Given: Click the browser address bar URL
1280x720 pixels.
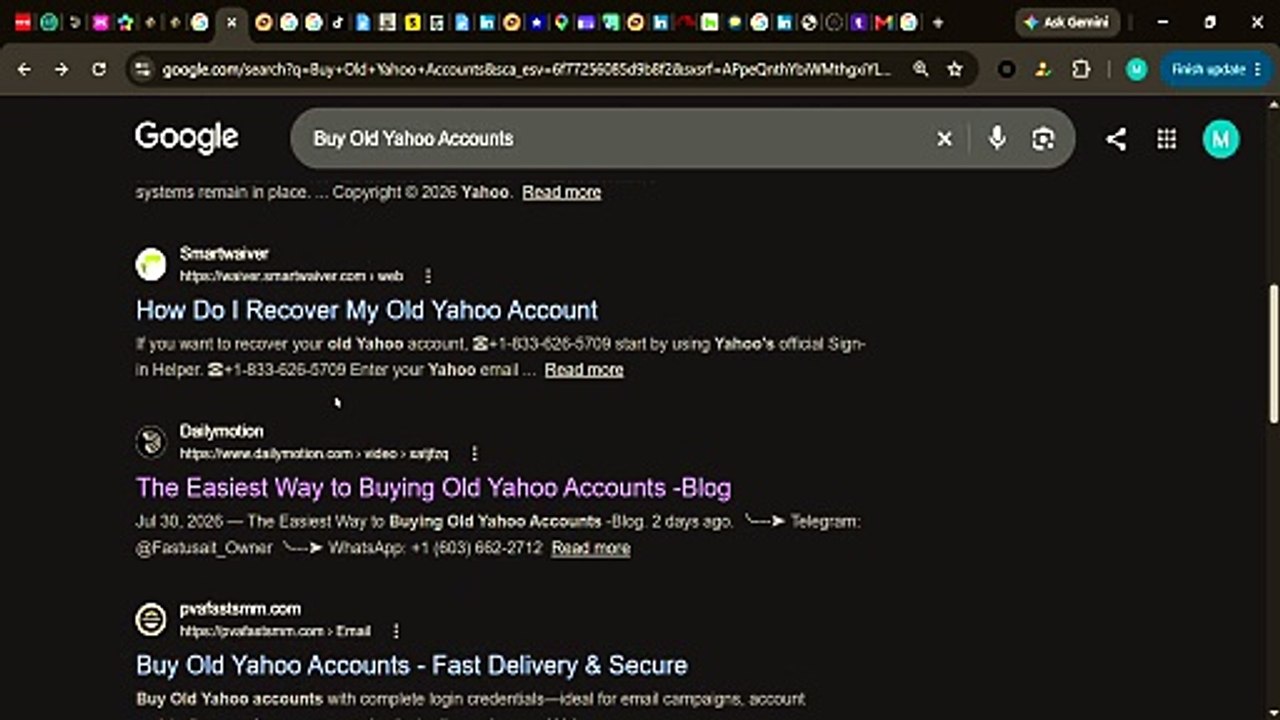Looking at the screenshot, I should coord(525,69).
